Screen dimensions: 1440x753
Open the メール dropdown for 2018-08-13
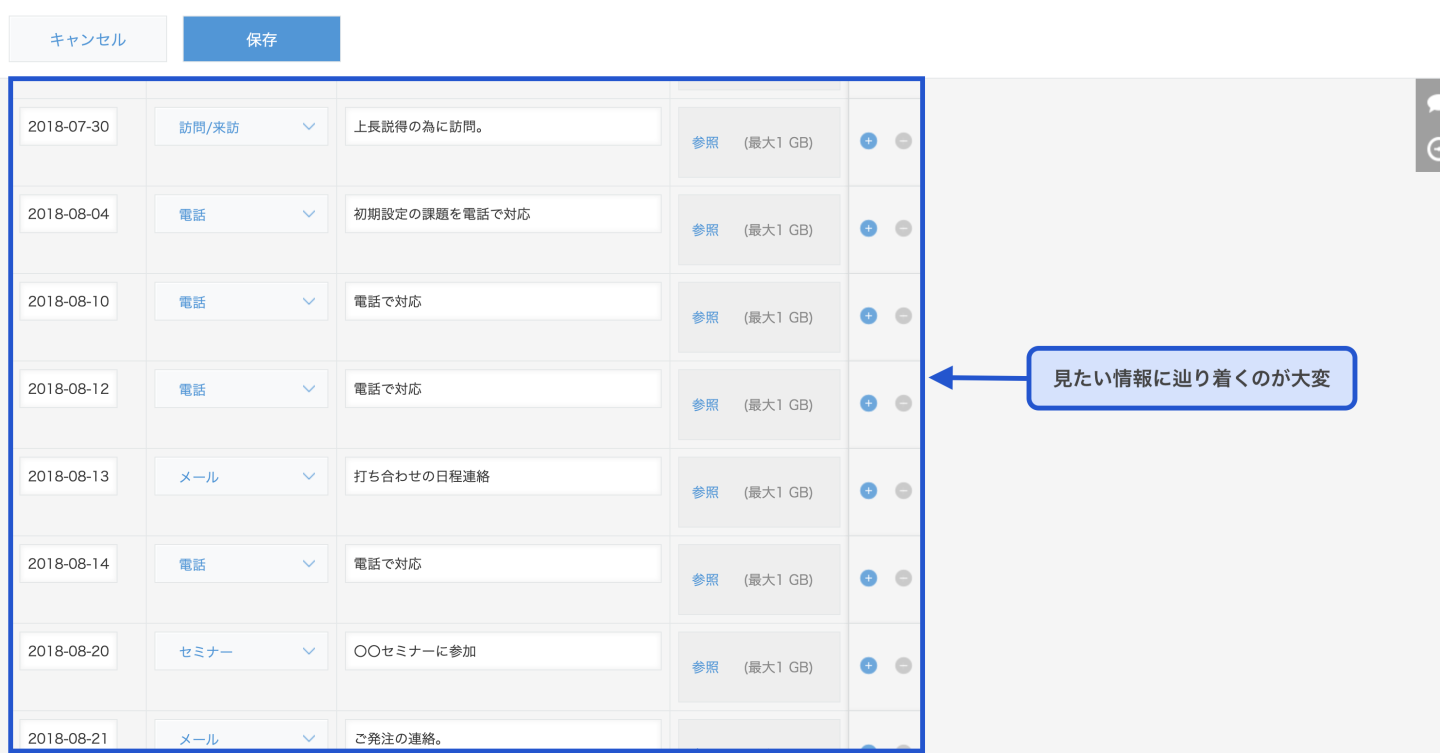[241, 477]
